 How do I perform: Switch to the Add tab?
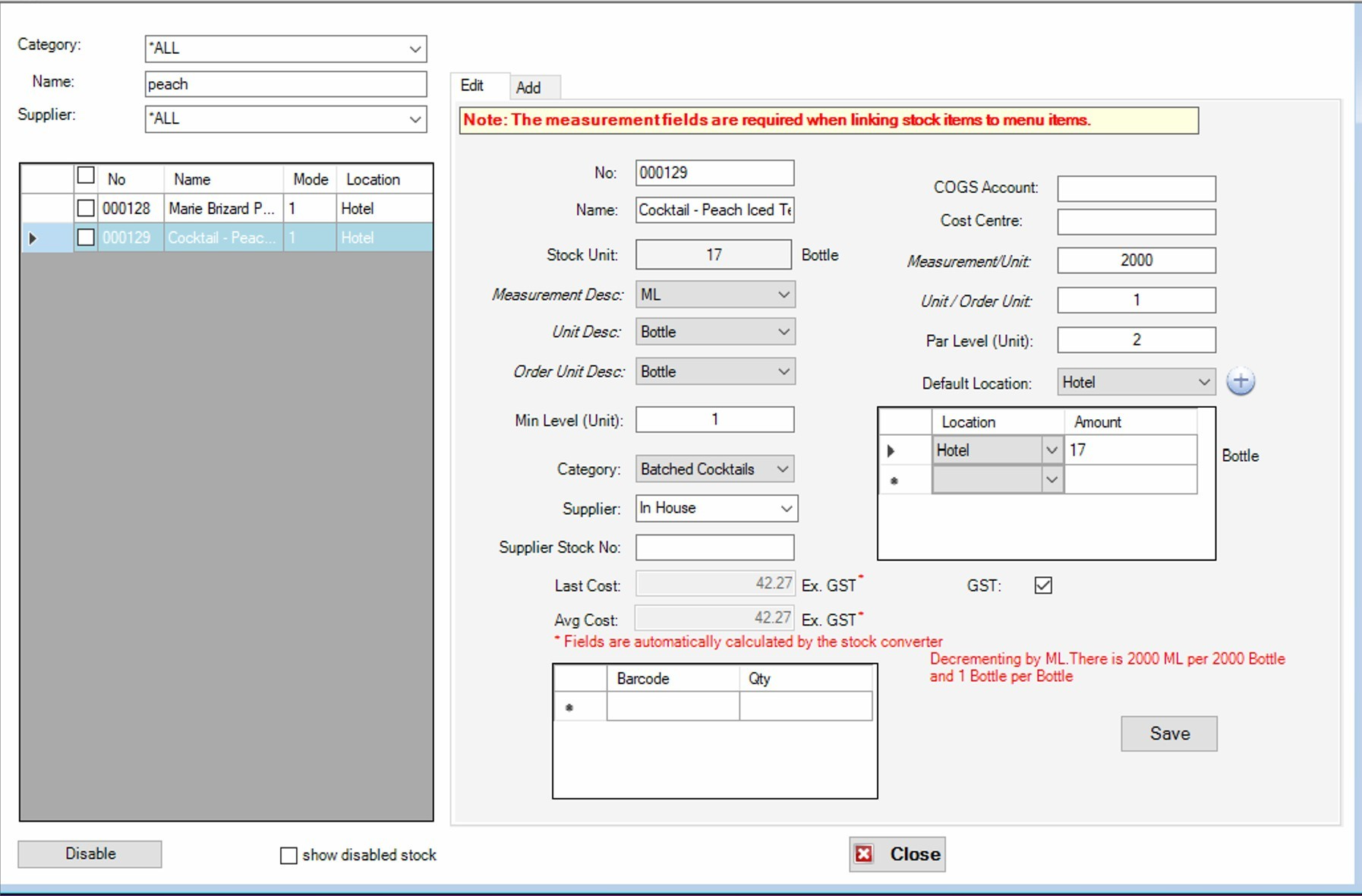529,87
